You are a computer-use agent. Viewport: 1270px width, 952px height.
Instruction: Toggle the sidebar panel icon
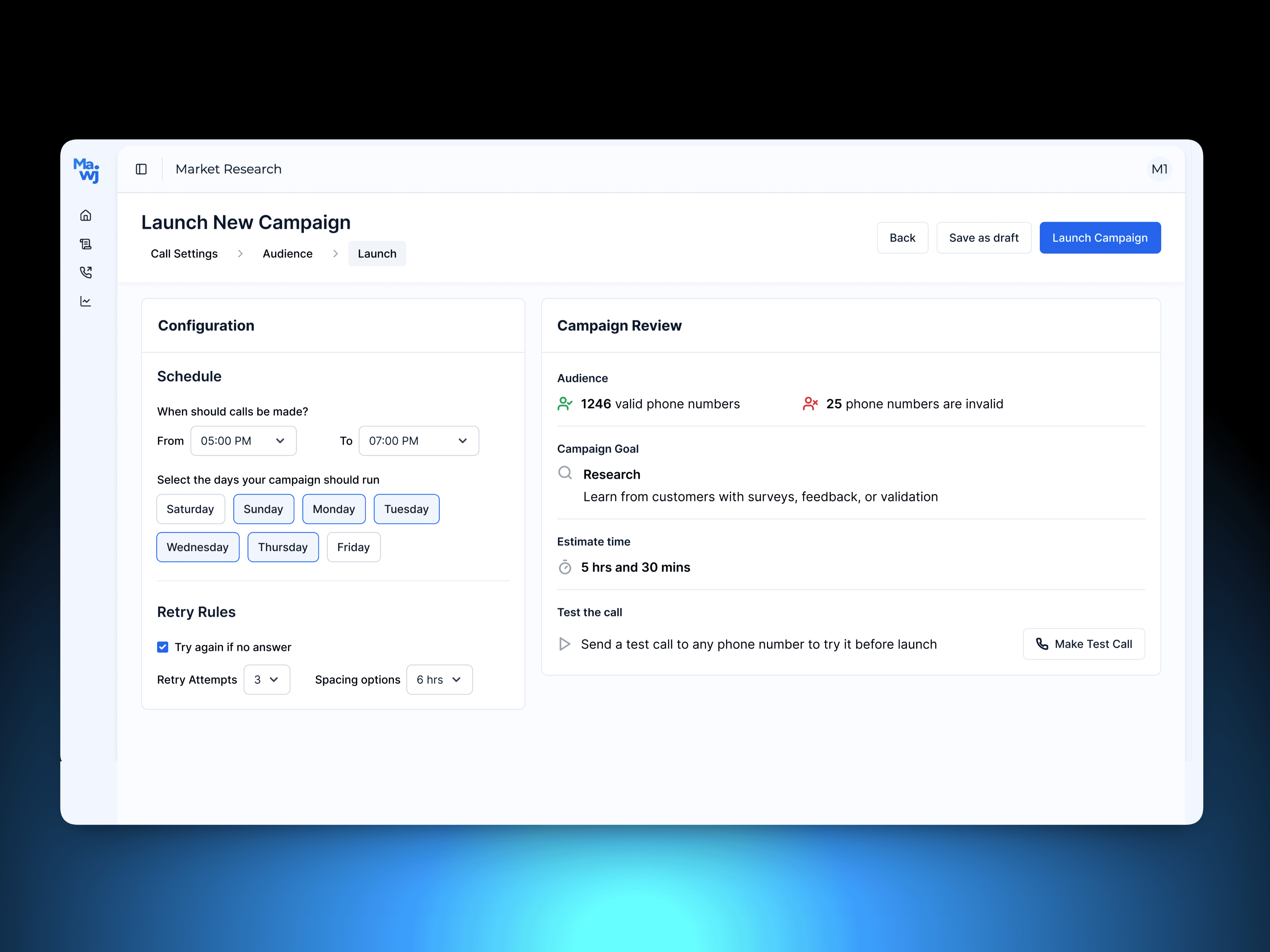point(141,169)
